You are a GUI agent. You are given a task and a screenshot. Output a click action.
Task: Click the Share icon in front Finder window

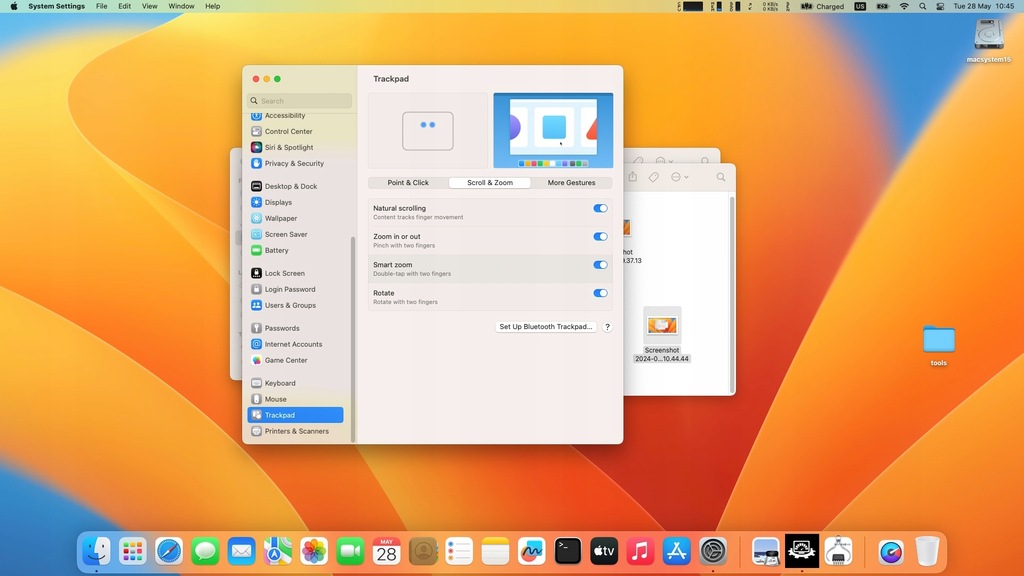point(632,177)
